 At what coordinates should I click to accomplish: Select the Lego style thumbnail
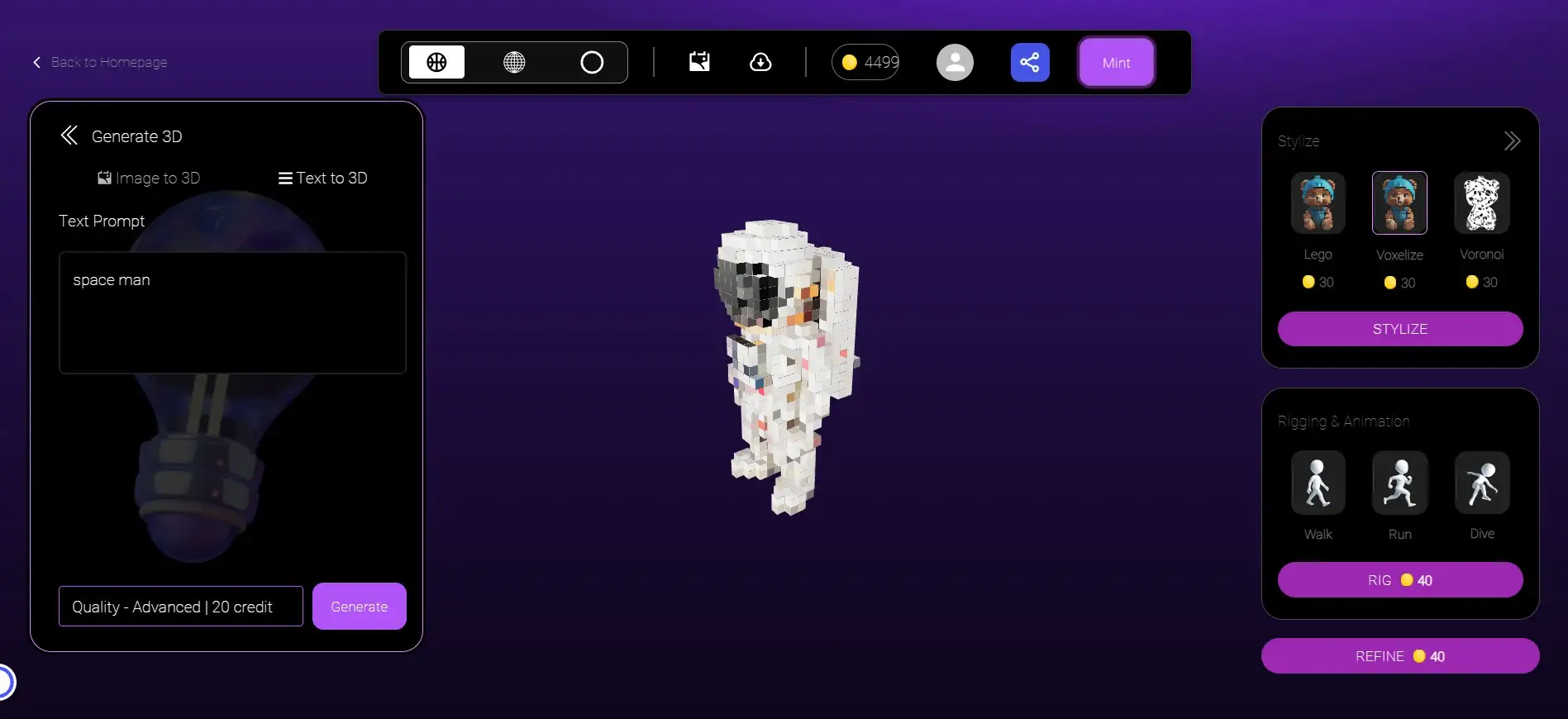1318,202
